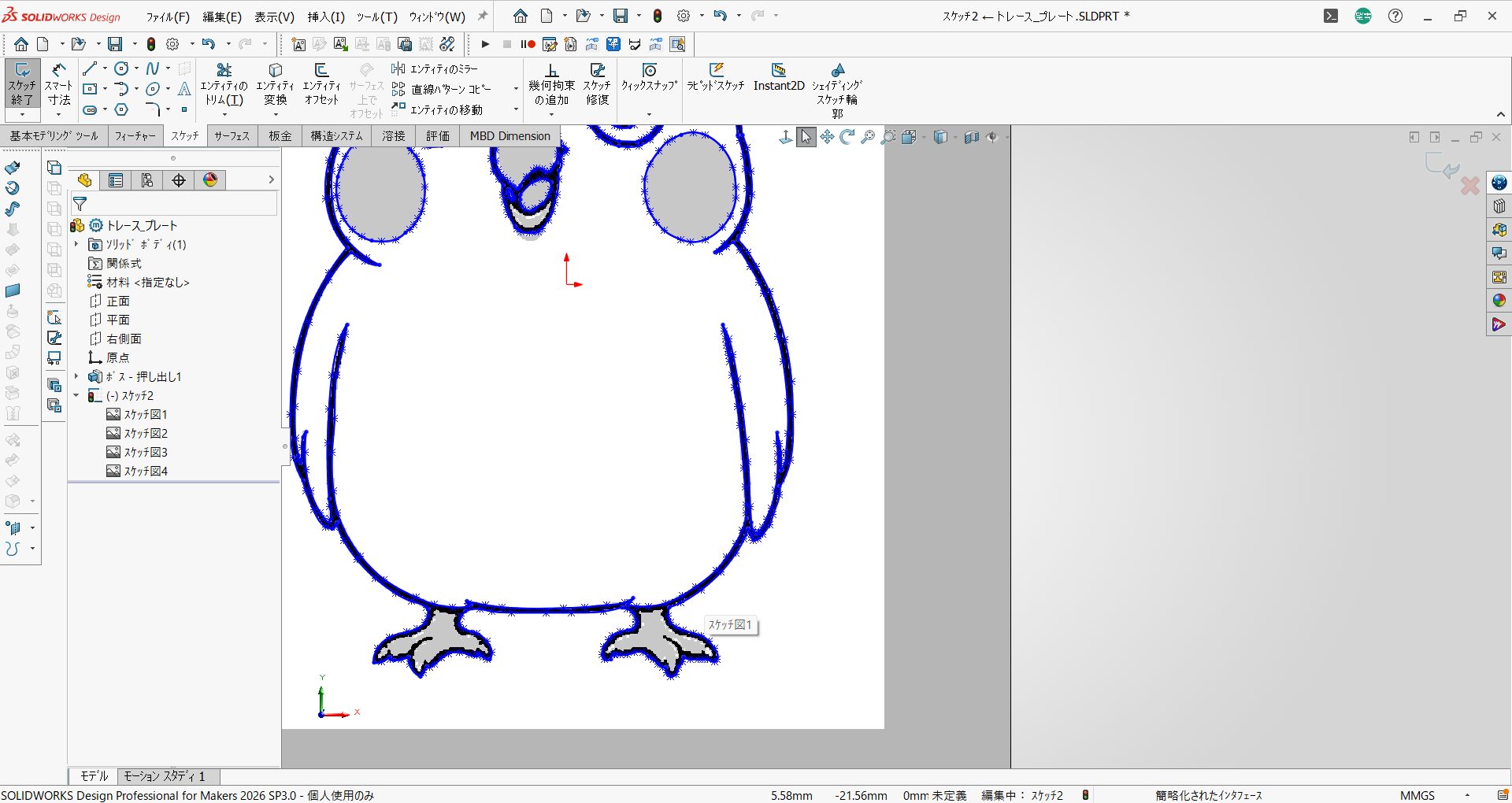Open the Spline tool dropdown arrow
The image size is (1512, 803).
click(x=168, y=69)
